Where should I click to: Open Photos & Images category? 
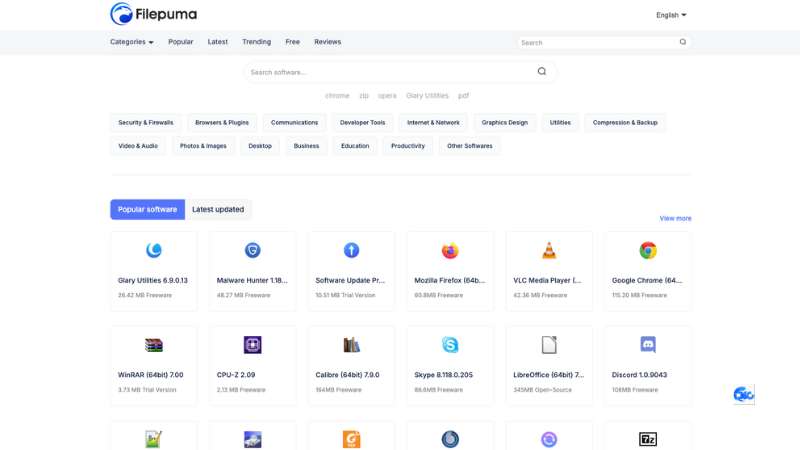(203, 146)
